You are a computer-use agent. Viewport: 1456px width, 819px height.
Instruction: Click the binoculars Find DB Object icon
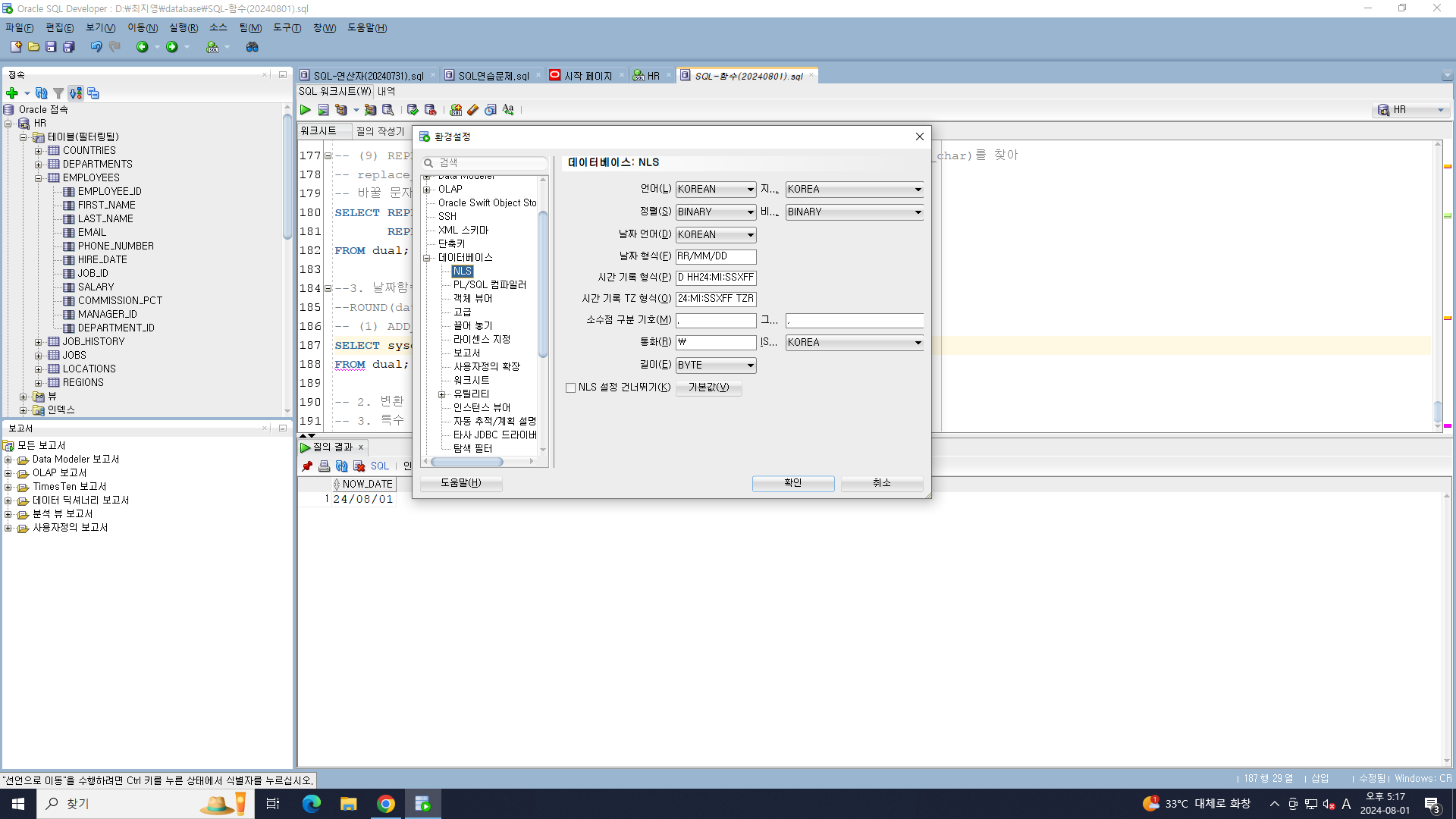tap(253, 47)
